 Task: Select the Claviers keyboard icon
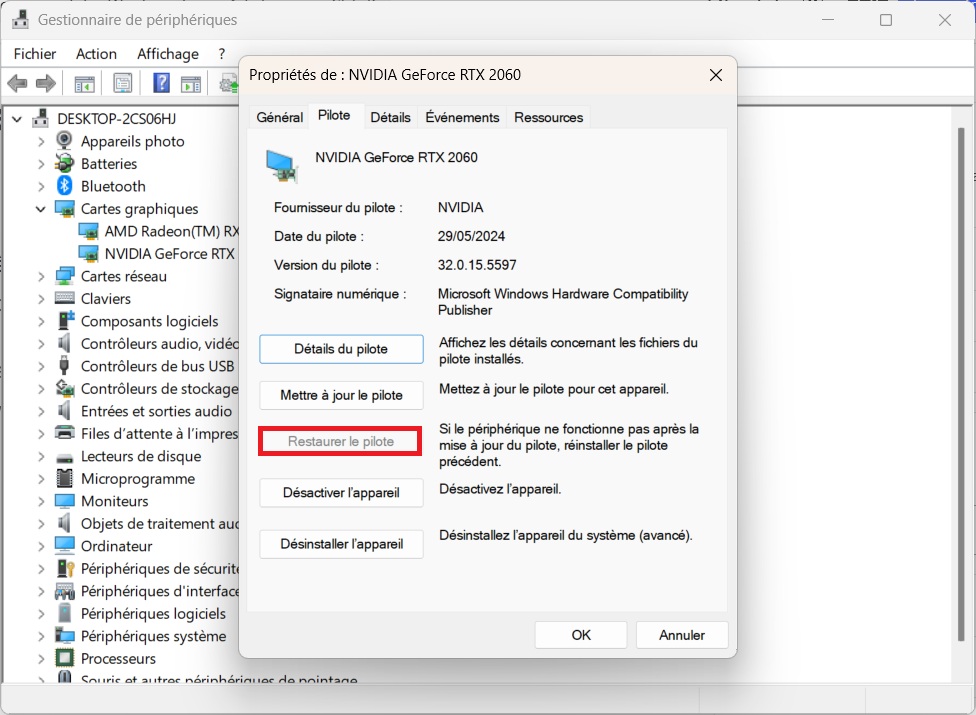coord(65,298)
